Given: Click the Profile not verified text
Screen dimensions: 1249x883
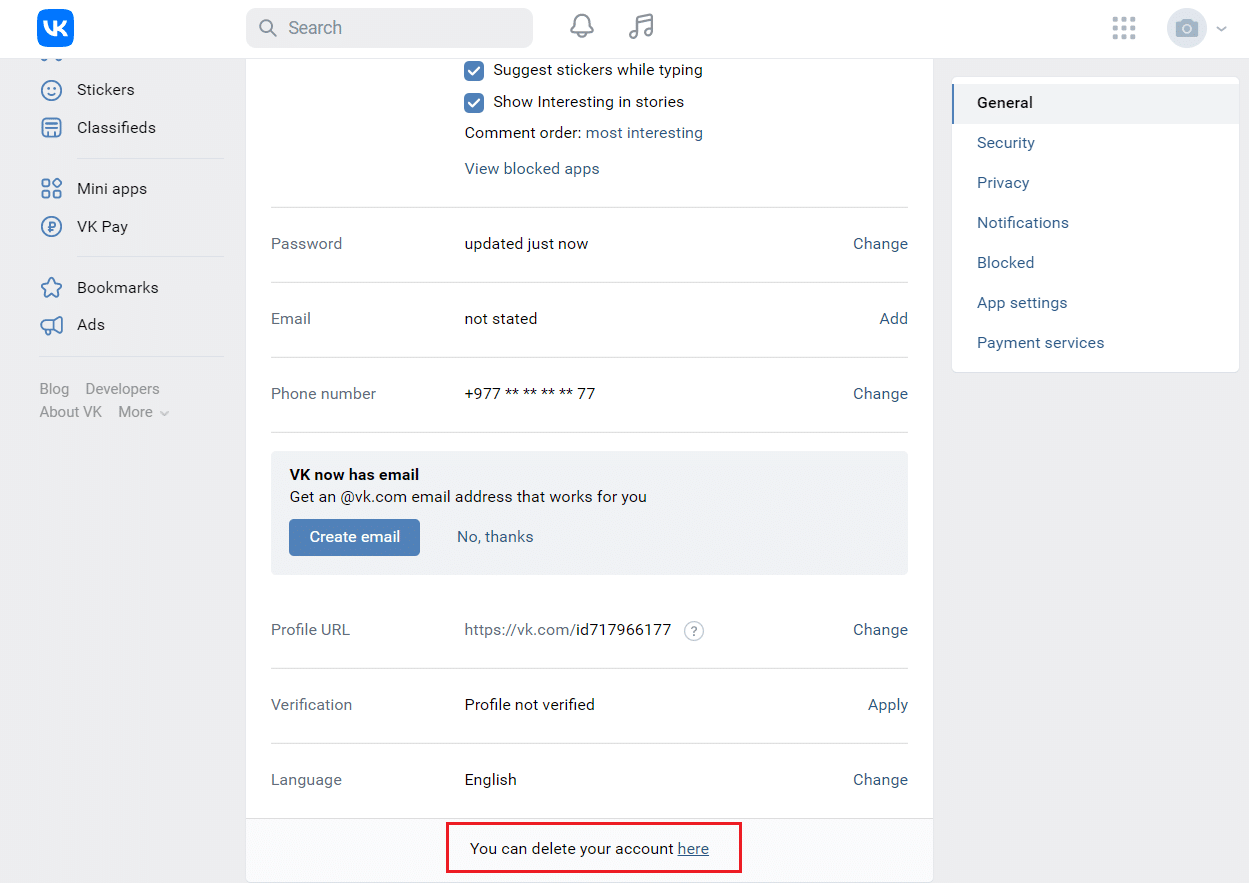Looking at the screenshot, I should (x=529, y=705).
